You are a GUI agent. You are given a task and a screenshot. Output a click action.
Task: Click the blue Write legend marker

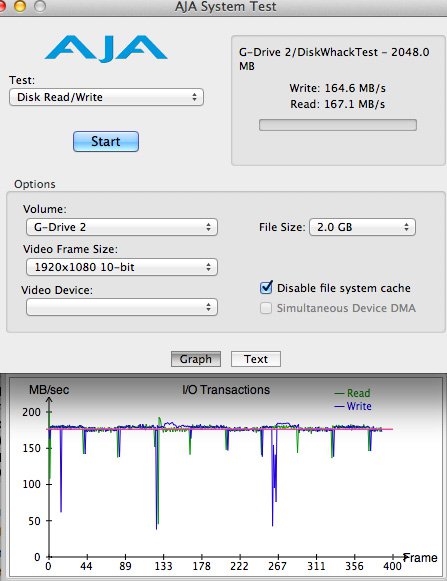pos(339,406)
